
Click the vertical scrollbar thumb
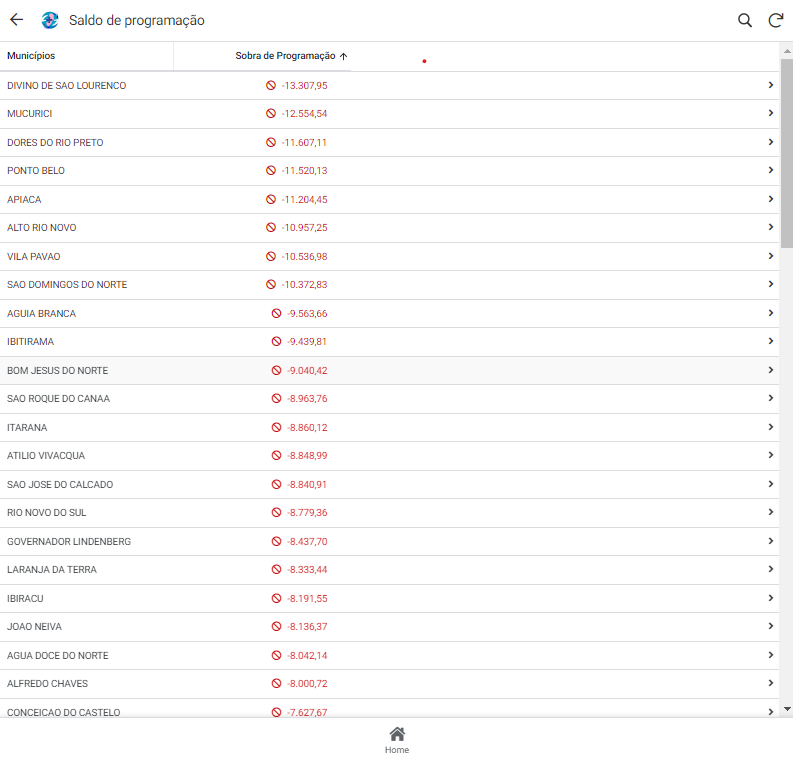pos(786,150)
